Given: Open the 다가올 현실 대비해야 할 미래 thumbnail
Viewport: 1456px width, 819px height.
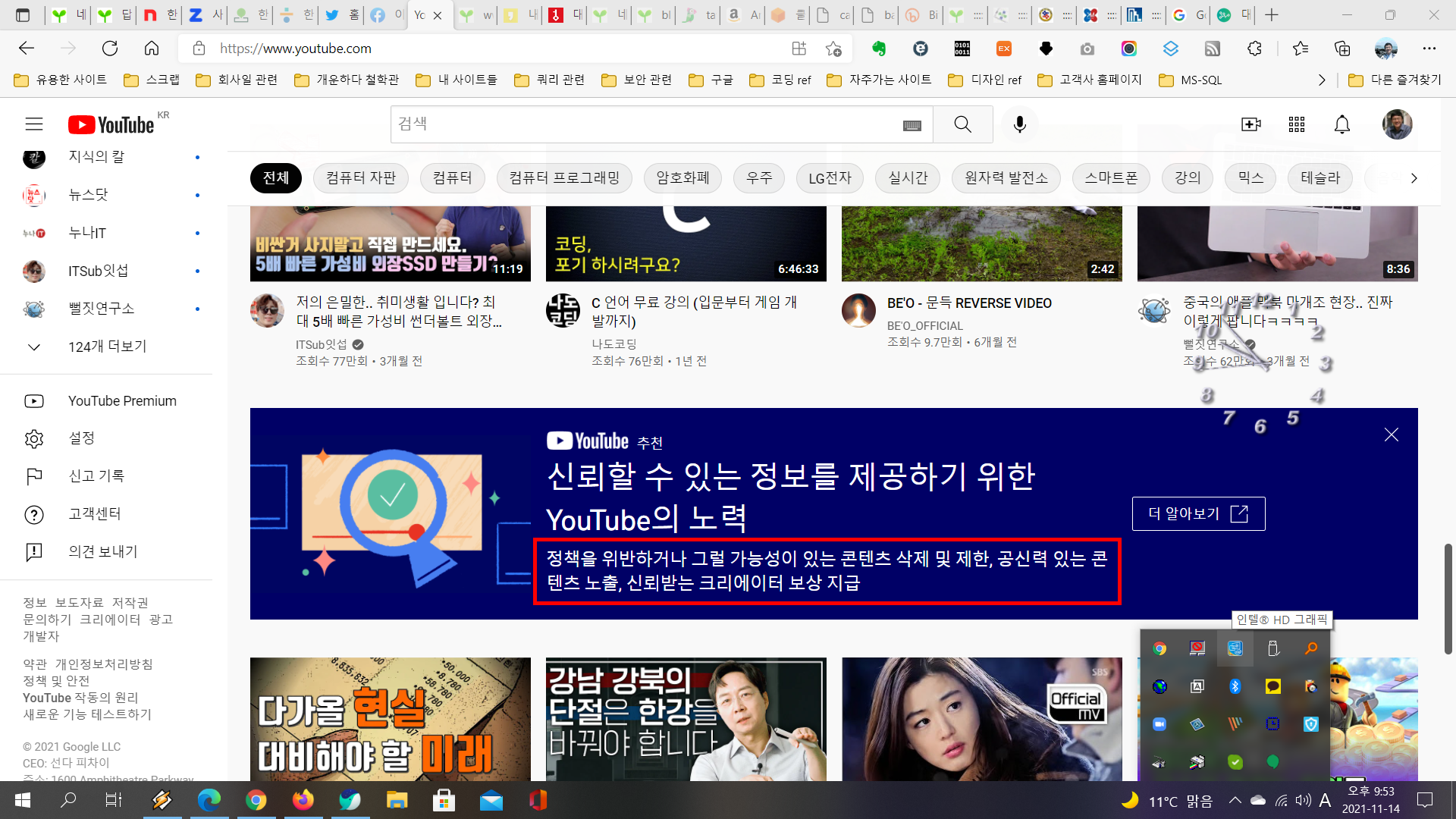Looking at the screenshot, I should click(x=391, y=719).
